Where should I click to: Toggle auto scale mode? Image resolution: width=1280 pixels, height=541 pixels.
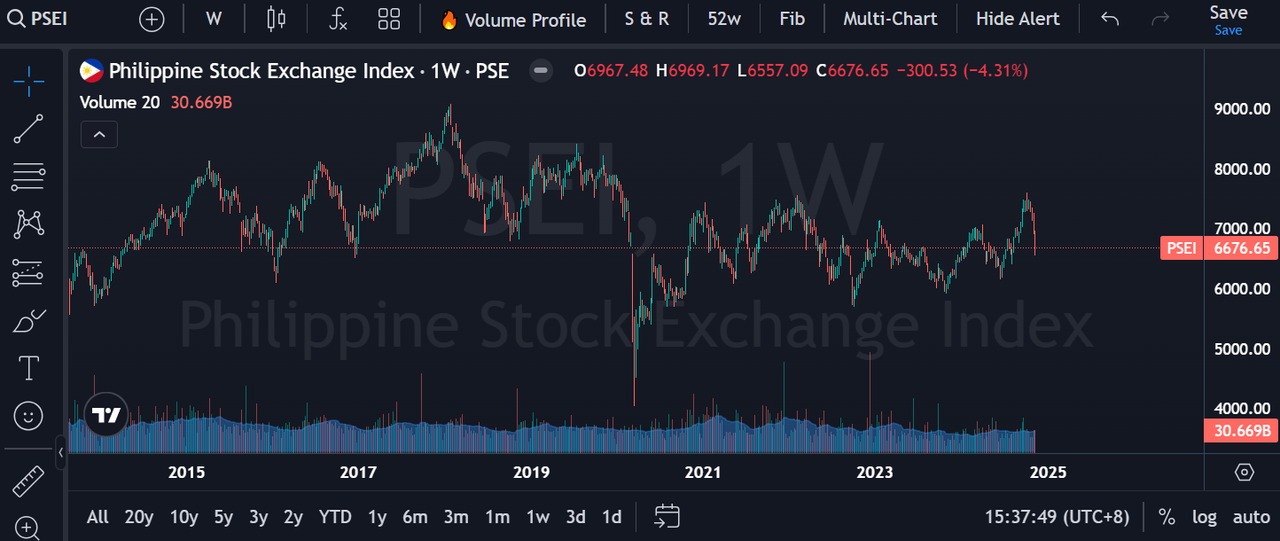point(1251,517)
